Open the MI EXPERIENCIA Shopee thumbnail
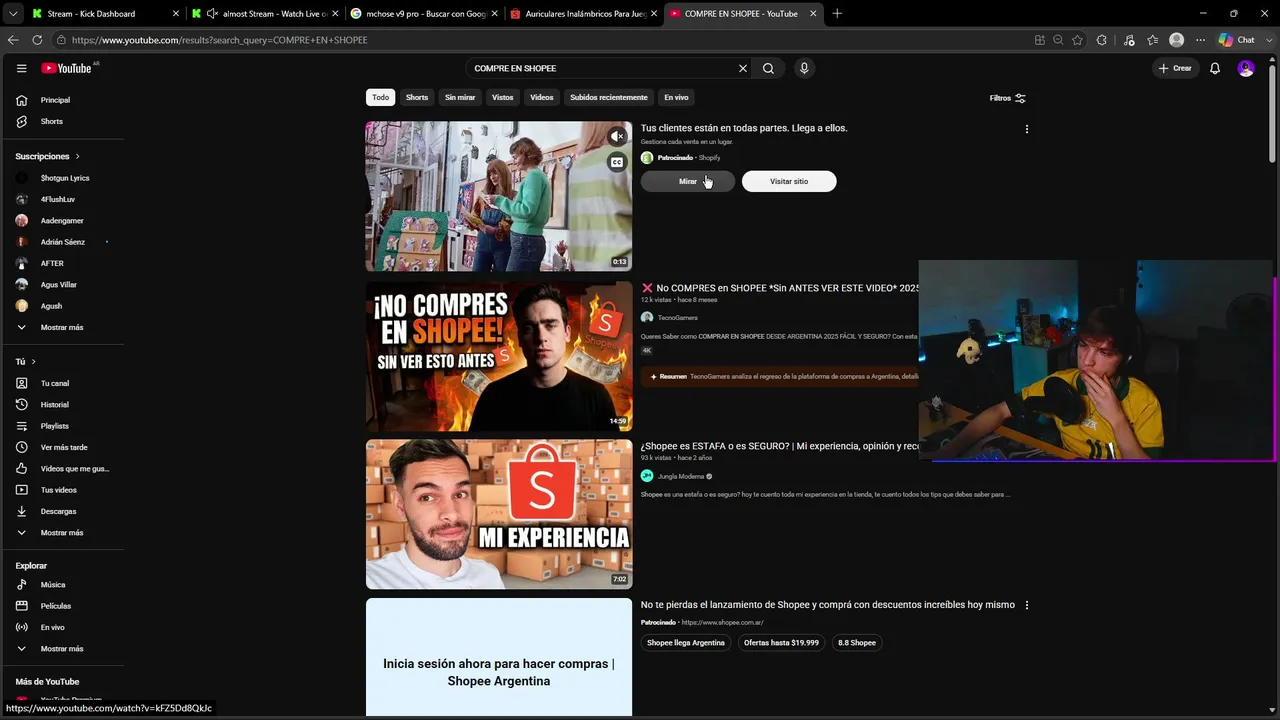This screenshot has width=1280, height=720. pos(499,514)
